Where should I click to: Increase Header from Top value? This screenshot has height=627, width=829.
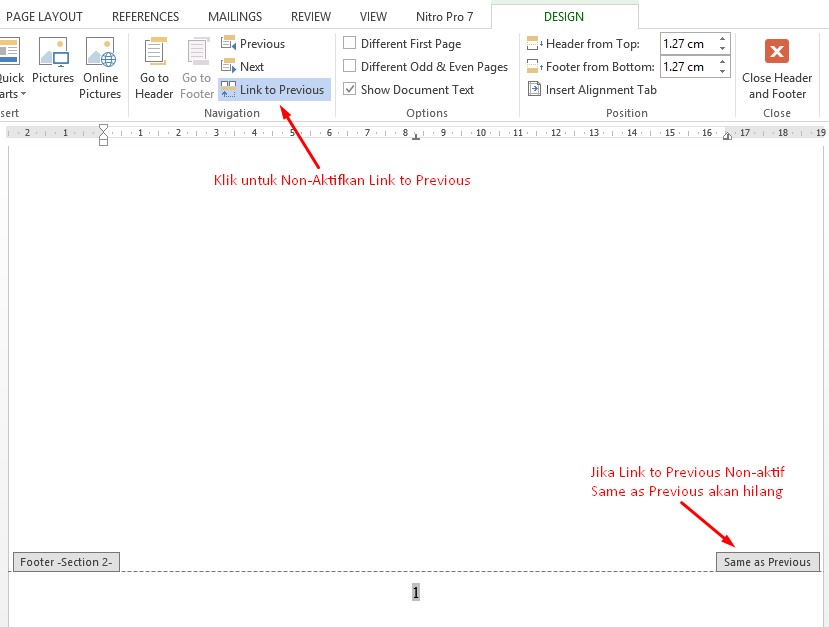724,39
